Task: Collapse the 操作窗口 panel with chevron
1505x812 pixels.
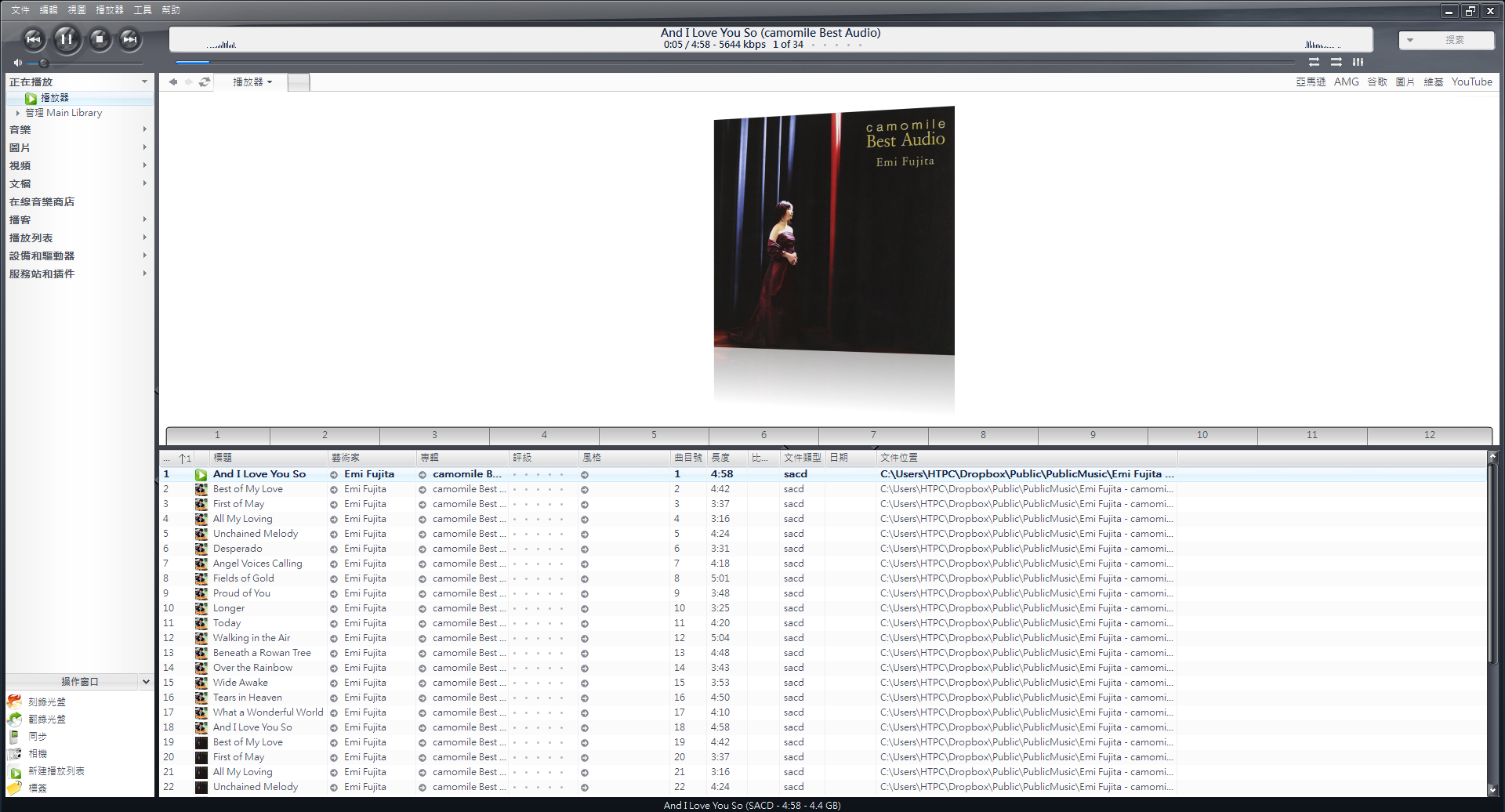Action: coord(146,681)
